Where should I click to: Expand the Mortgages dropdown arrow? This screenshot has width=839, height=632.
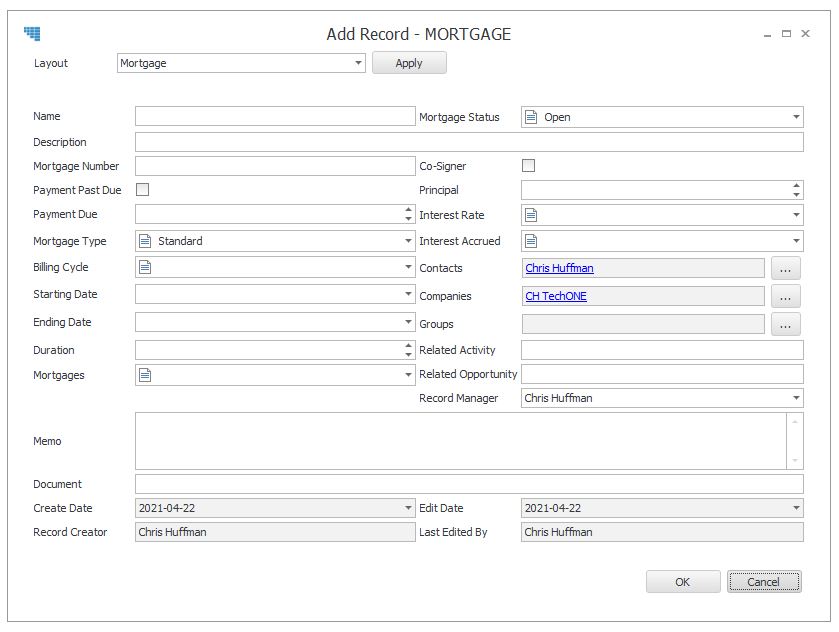click(x=408, y=375)
